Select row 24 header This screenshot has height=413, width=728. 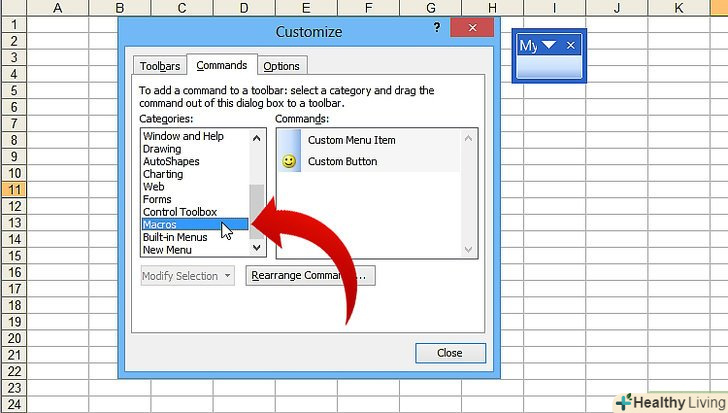point(13,404)
